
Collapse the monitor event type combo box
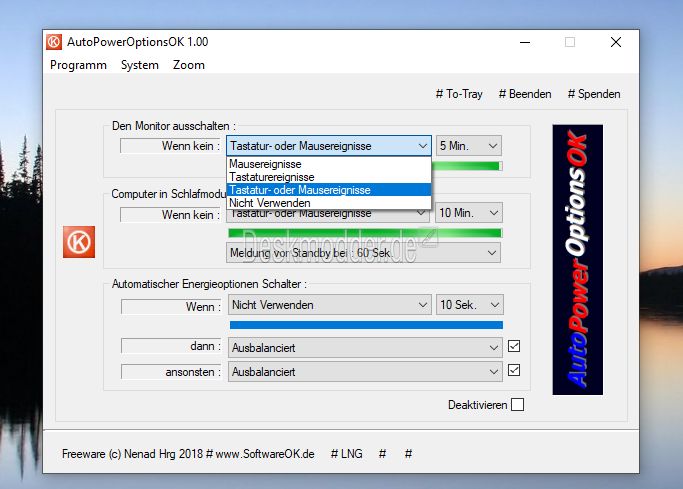pos(329,145)
